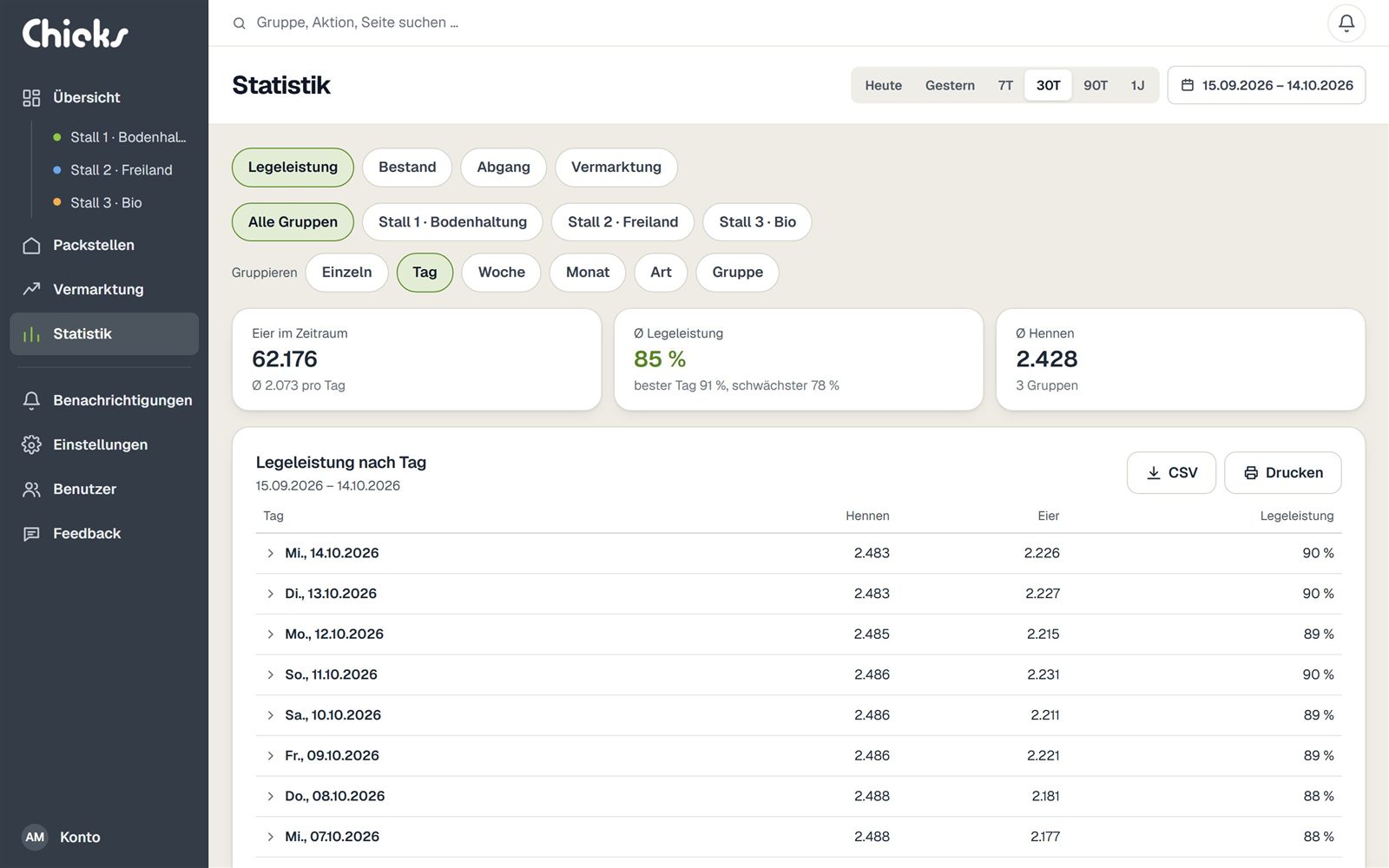Expand row Mi., 14.10.2026
Image resolution: width=1389 pixels, height=868 pixels.
[x=270, y=553]
